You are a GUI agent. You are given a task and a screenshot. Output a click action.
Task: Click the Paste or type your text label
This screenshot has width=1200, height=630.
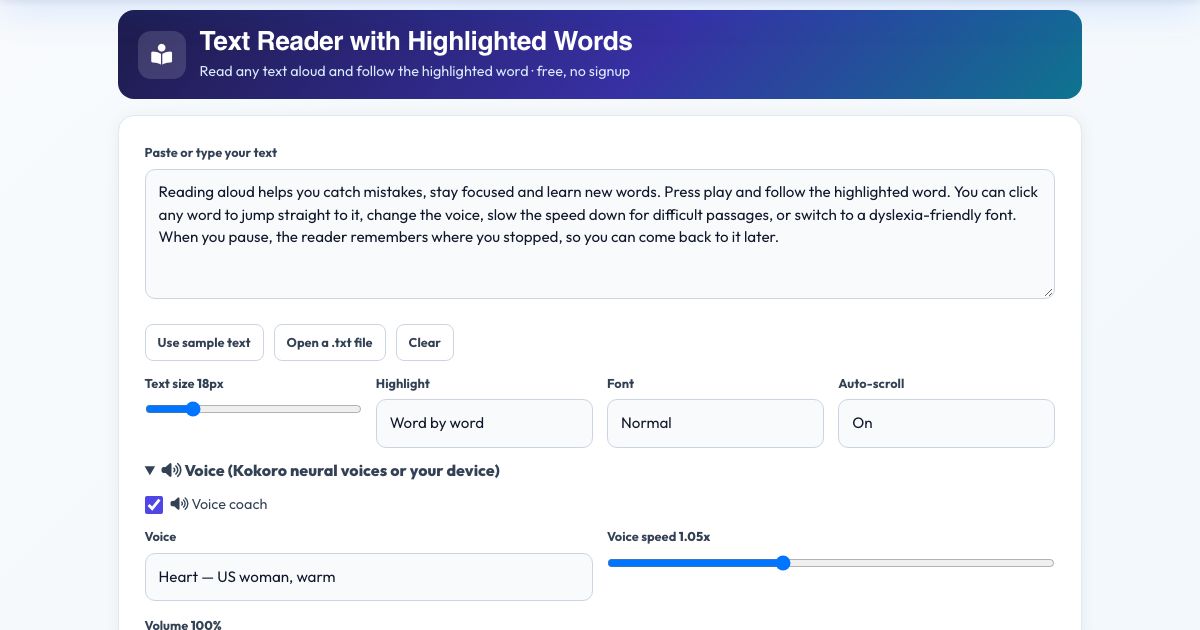pos(211,153)
